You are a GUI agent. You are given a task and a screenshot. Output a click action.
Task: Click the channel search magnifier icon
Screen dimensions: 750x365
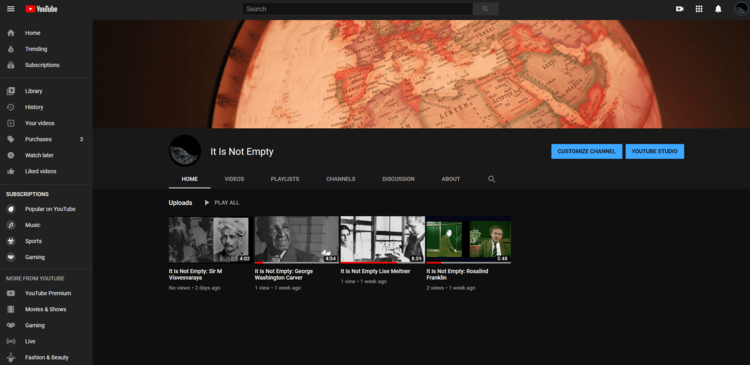491,179
